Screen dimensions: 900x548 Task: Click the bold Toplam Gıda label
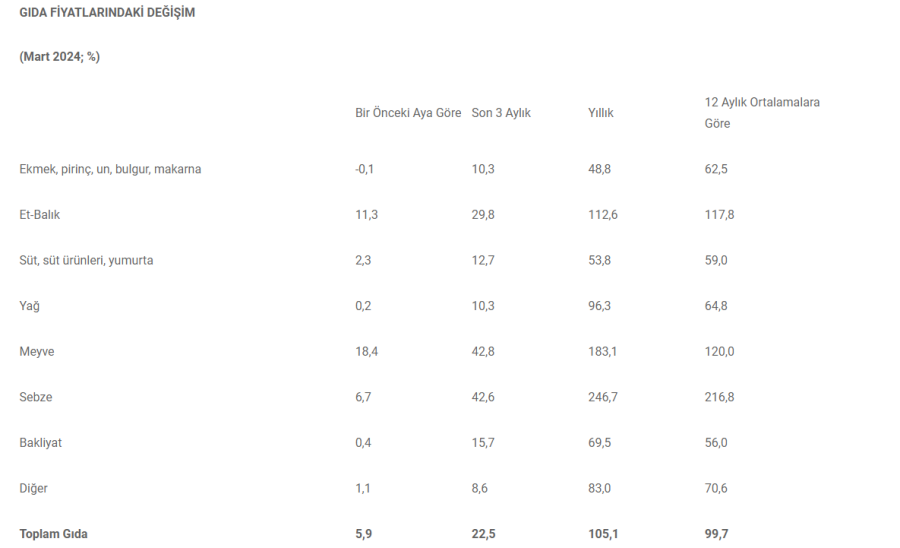coord(53,534)
